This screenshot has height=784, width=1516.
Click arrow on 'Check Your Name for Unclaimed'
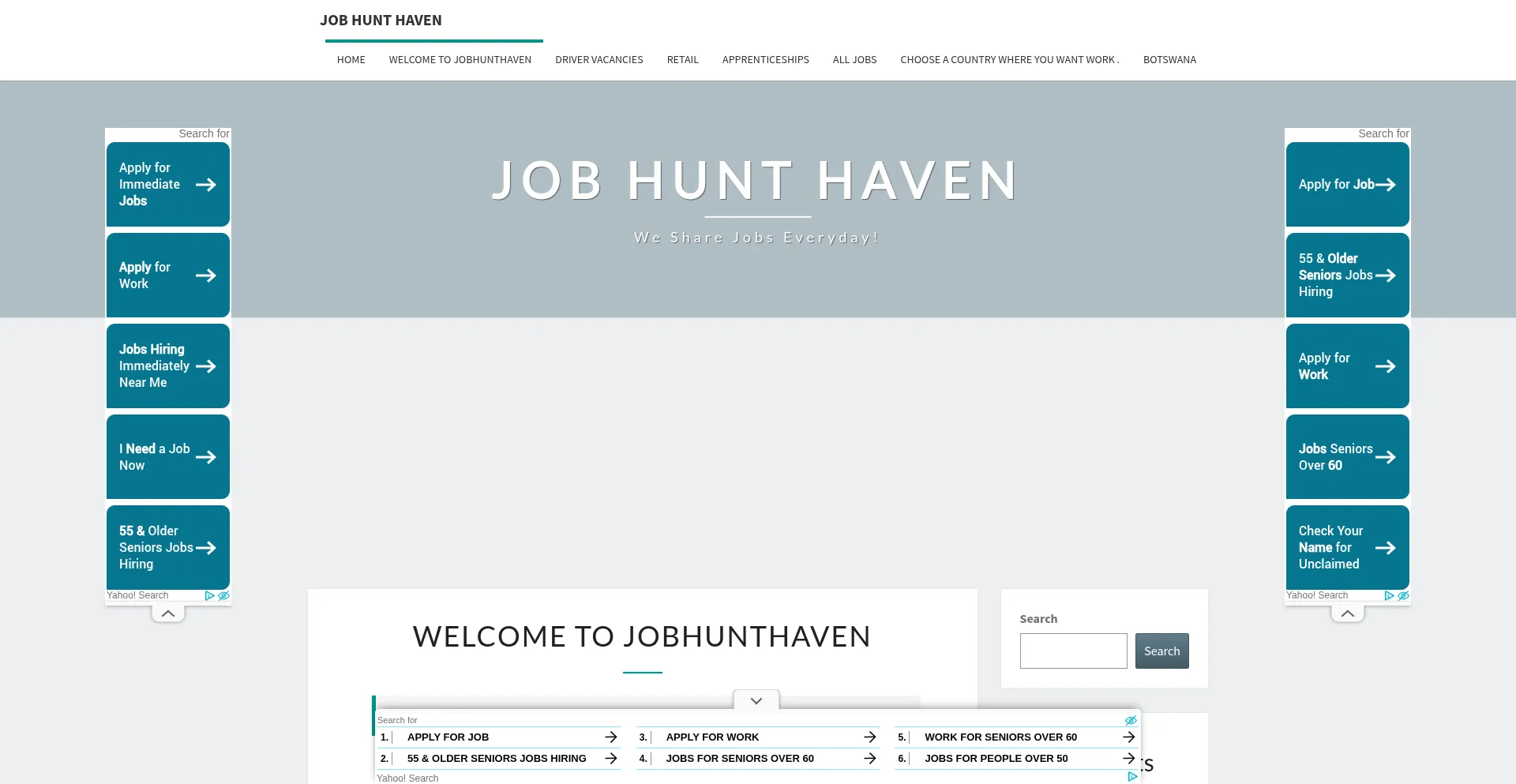1386,548
